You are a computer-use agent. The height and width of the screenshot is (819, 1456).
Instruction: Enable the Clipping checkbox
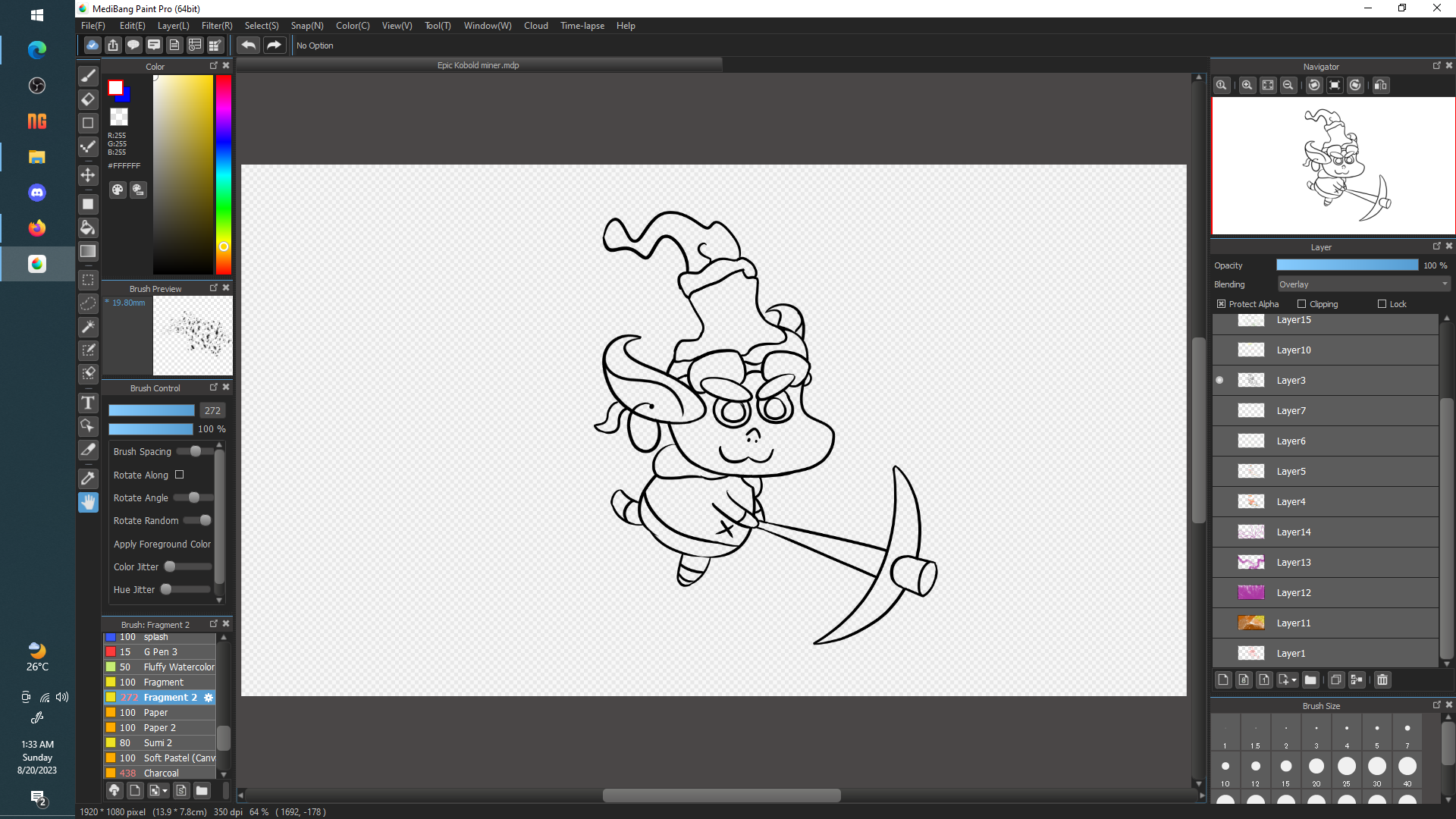tap(1301, 304)
